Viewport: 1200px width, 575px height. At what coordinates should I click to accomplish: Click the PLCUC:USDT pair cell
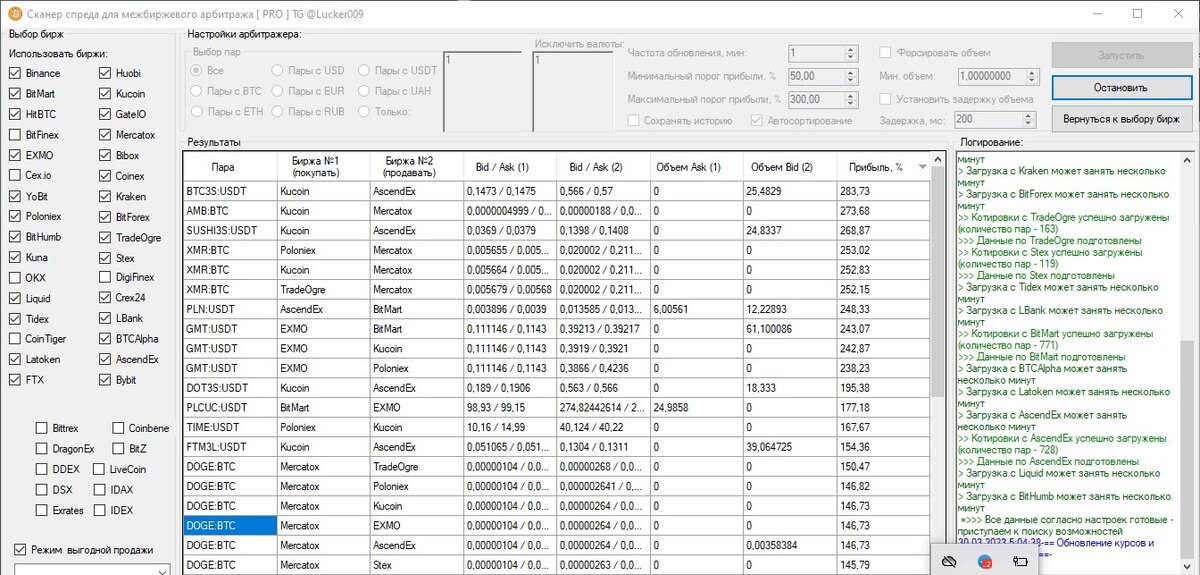230,407
